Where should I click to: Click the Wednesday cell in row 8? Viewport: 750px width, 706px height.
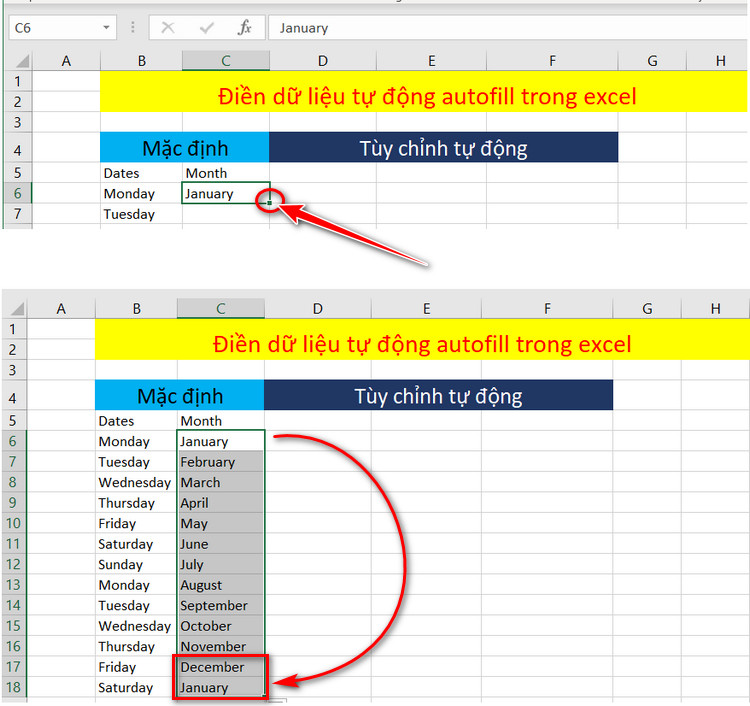pyautogui.click(x=136, y=482)
